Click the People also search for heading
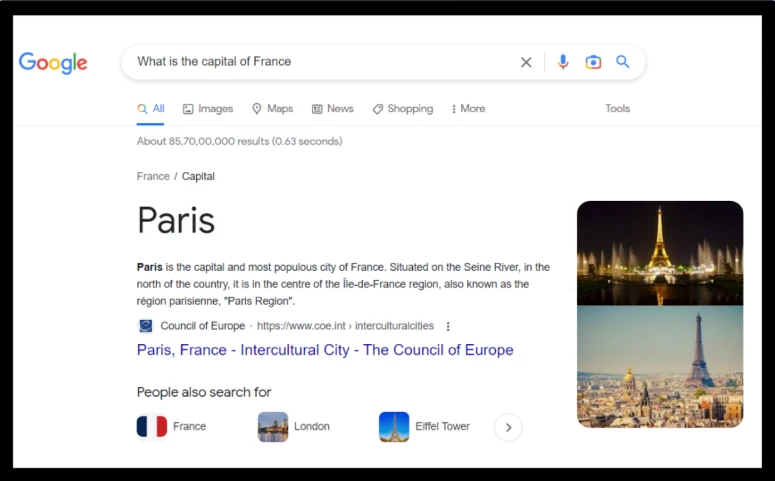This screenshot has height=481, width=775. pyautogui.click(x=204, y=392)
